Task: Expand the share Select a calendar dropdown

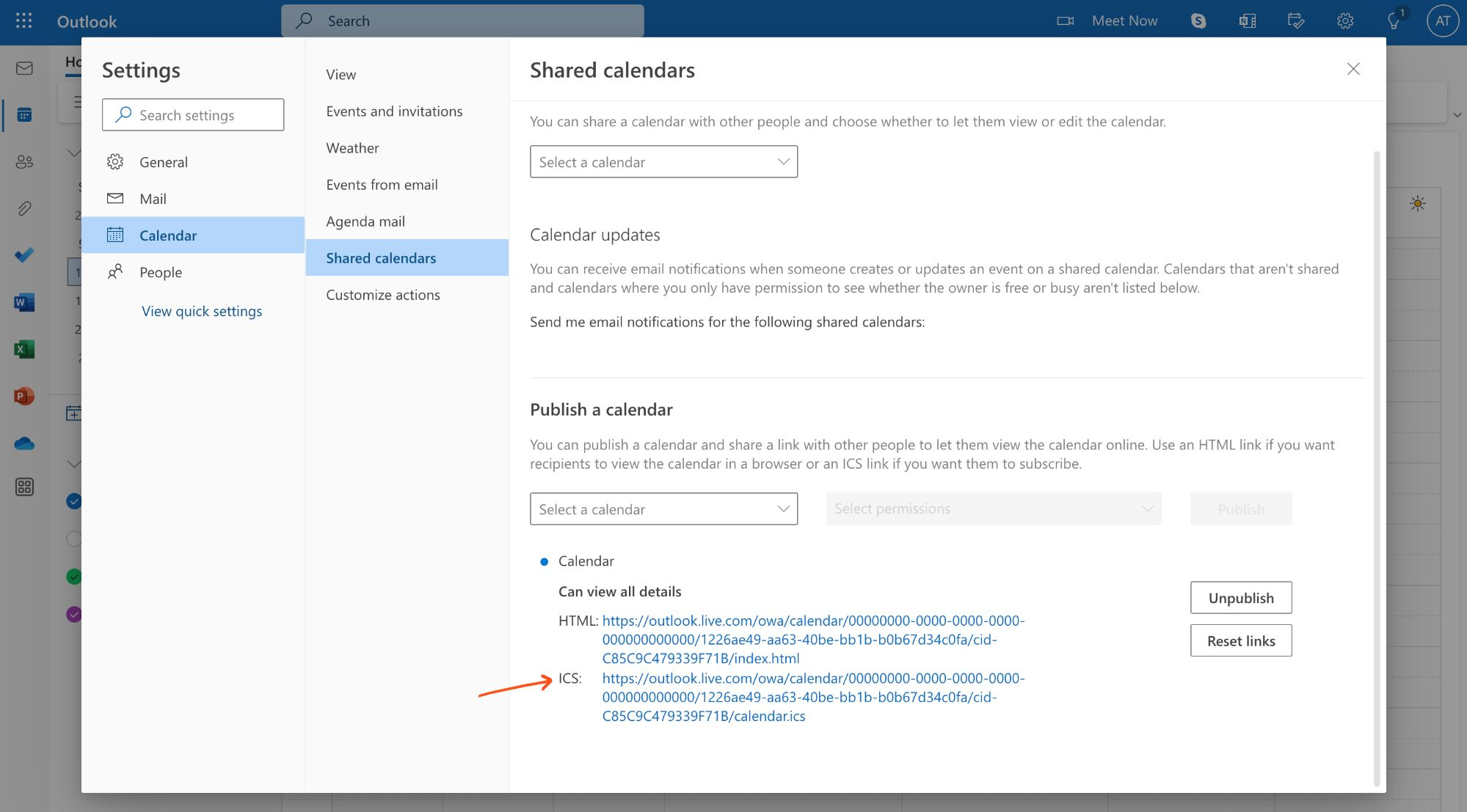Action: coord(663,161)
